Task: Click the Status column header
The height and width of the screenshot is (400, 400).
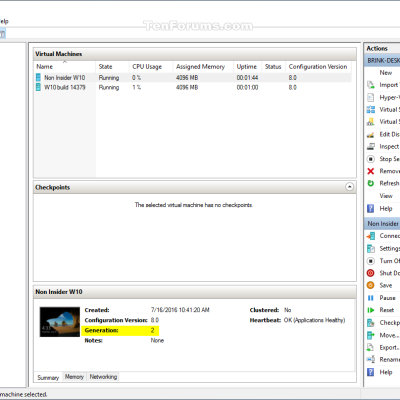Action: tap(274, 67)
